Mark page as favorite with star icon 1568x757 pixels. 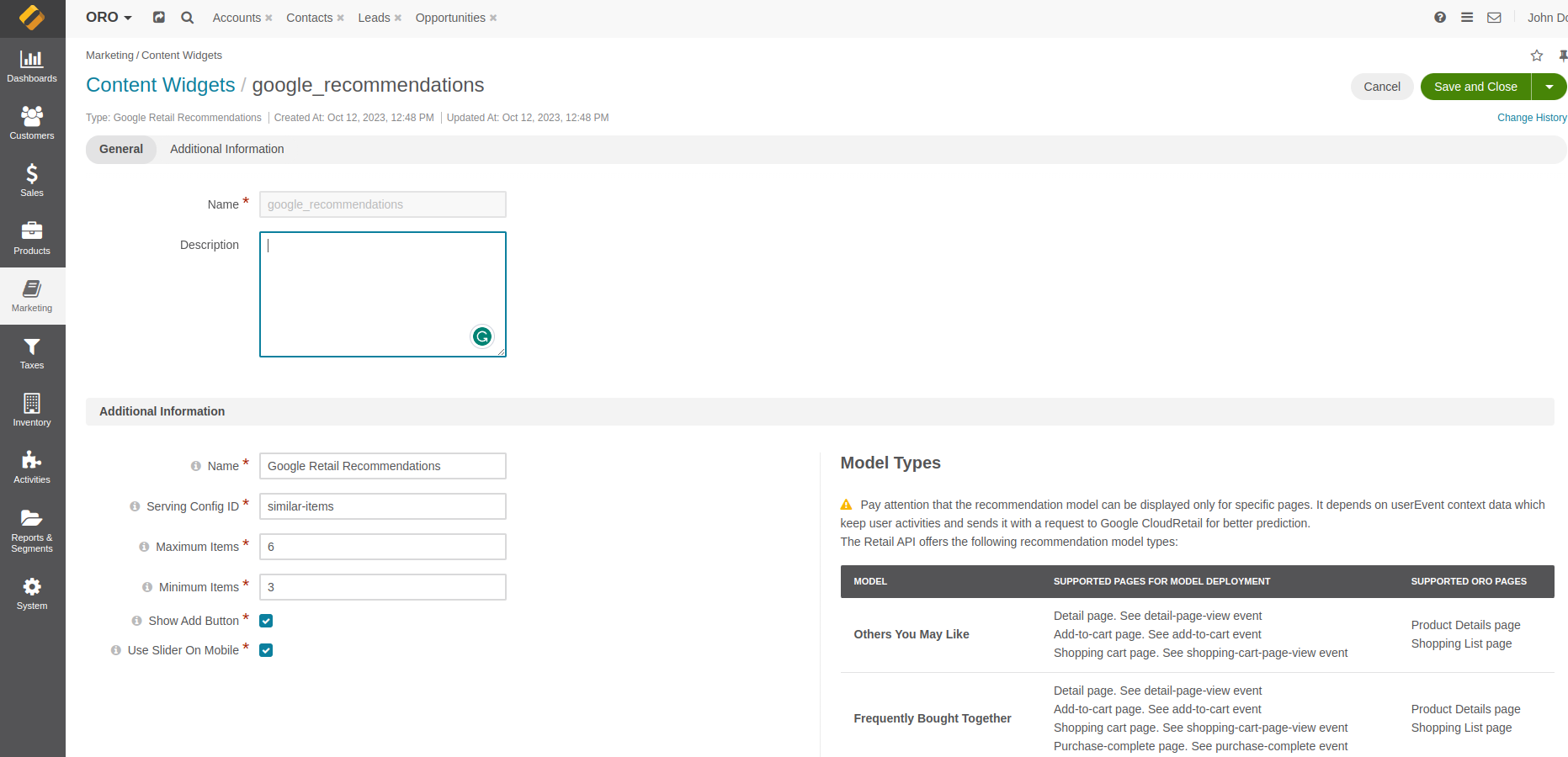1537,56
